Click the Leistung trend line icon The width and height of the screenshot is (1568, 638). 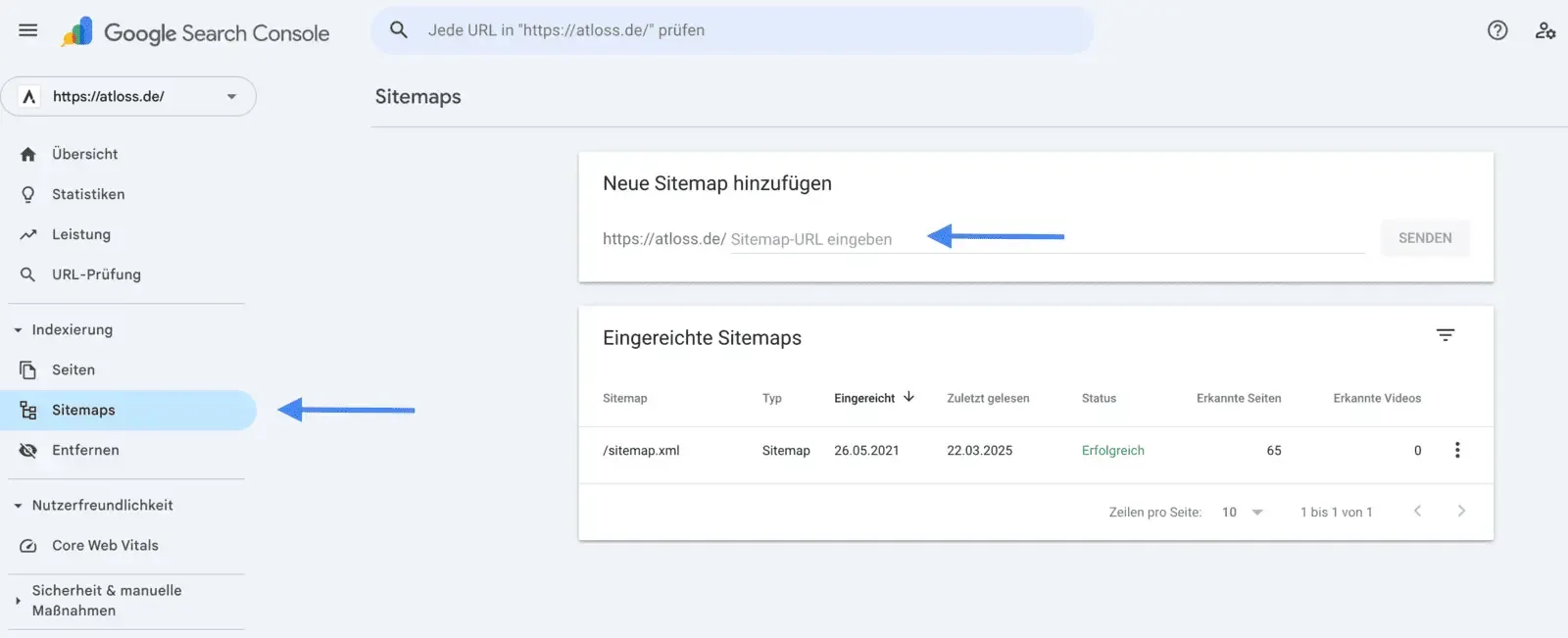click(28, 234)
